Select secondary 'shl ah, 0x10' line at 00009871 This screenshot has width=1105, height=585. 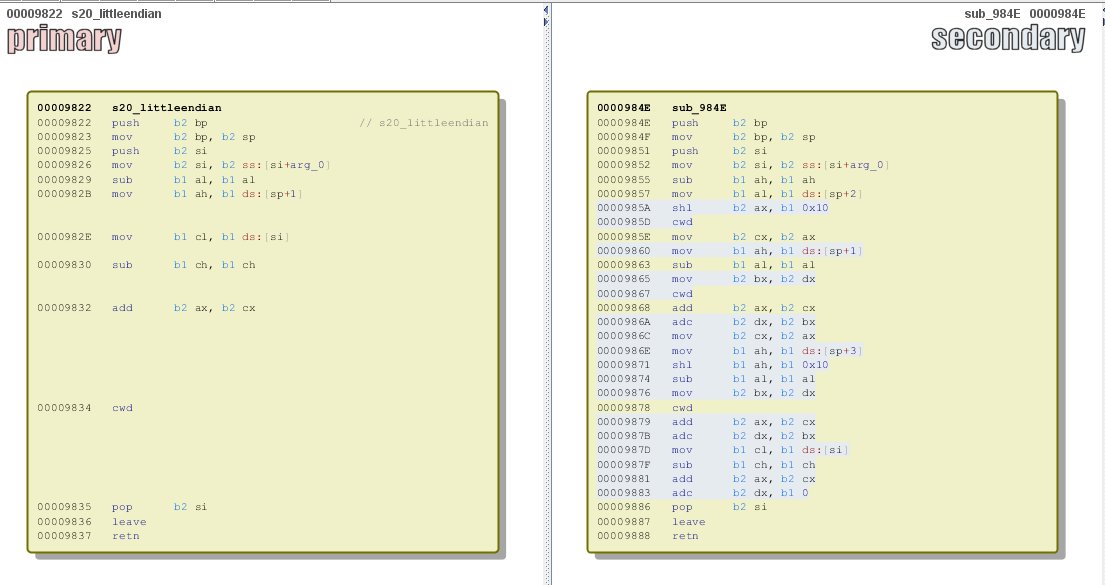(713, 365)
